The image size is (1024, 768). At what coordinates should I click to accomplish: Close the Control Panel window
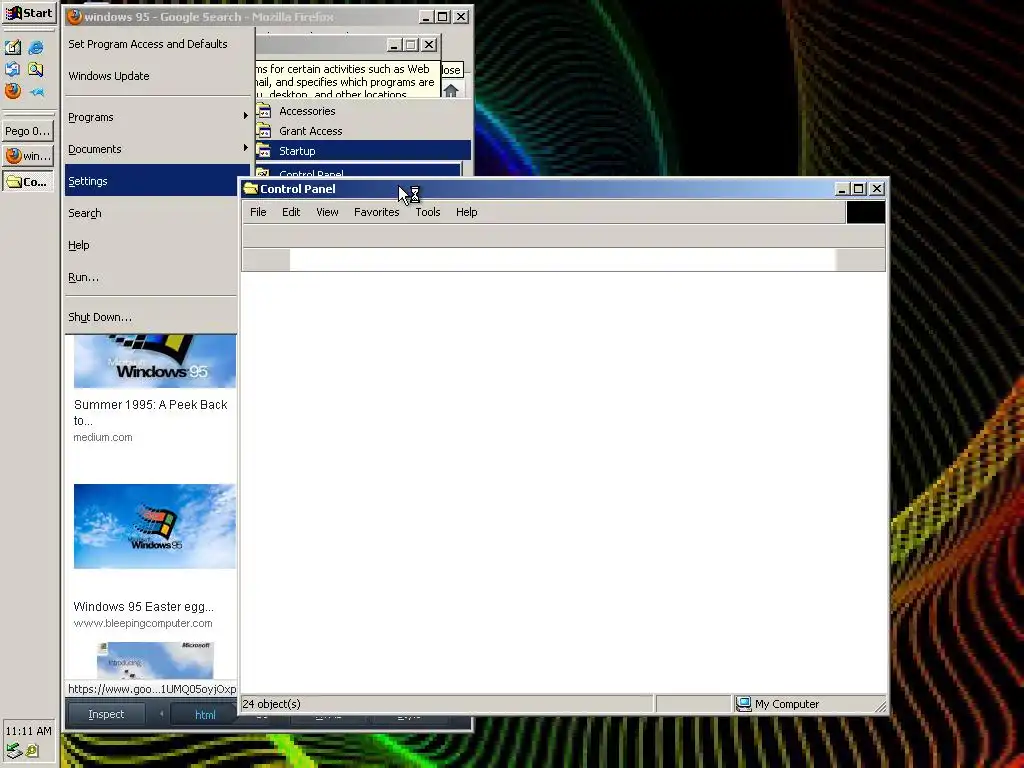877,189
